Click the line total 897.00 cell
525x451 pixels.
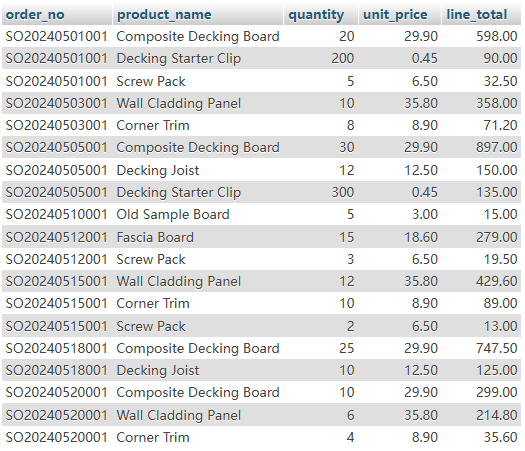coord(497,147)
